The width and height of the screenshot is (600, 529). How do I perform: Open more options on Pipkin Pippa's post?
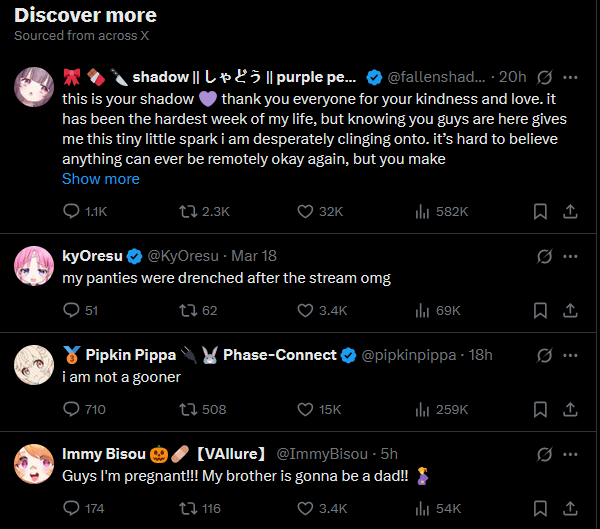click(571, 355)
